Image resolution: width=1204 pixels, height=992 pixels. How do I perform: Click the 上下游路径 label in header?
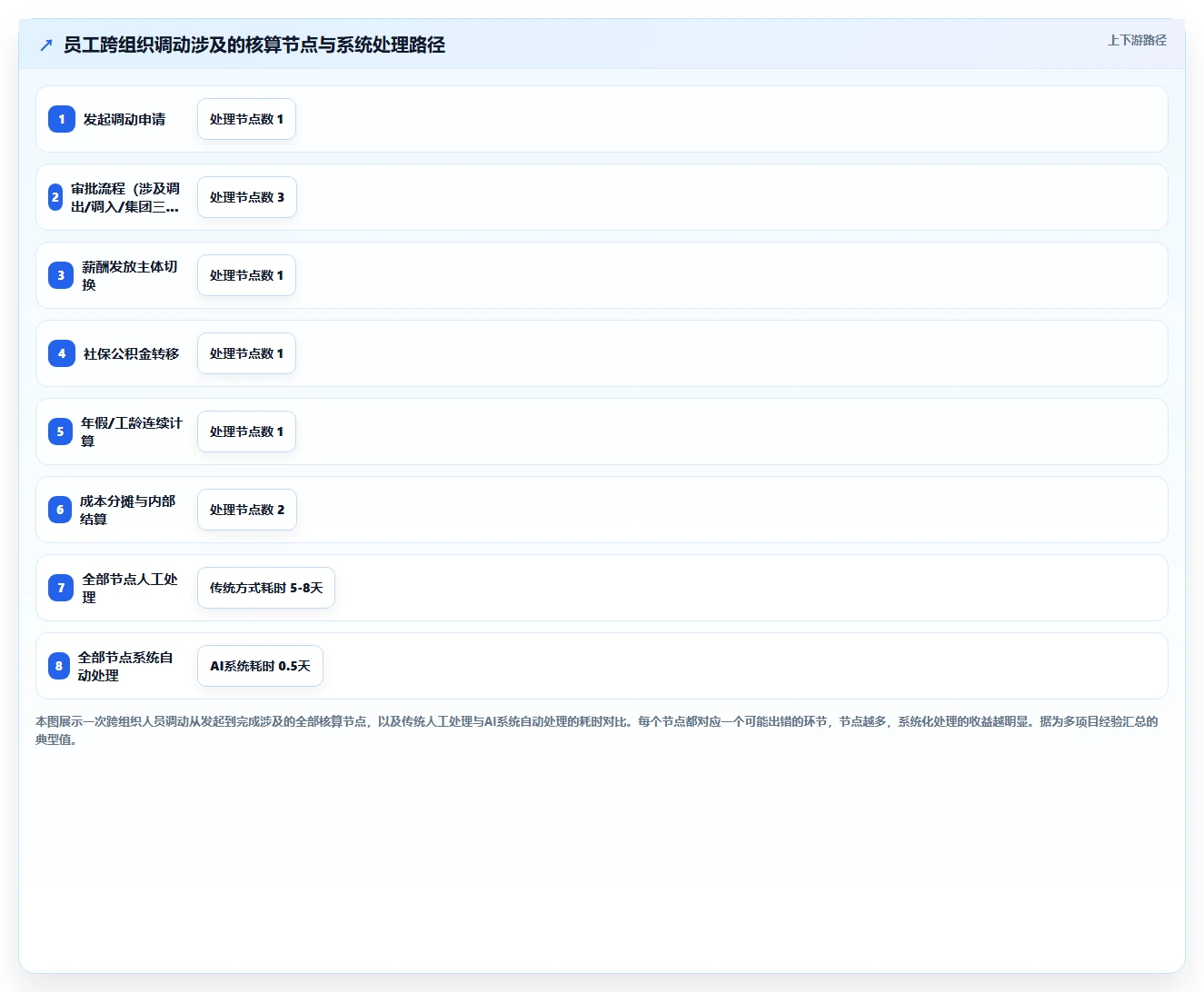pyautogui.click(x=1137, y=40)
